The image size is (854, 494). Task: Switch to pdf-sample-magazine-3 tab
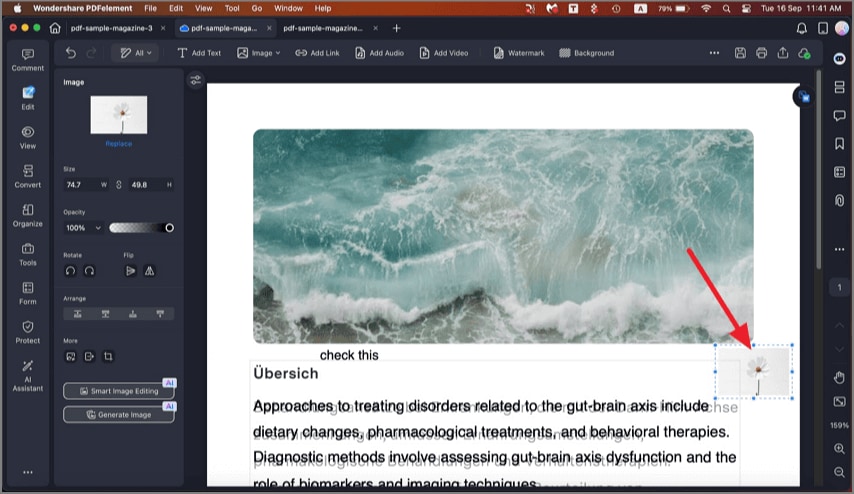112,28
